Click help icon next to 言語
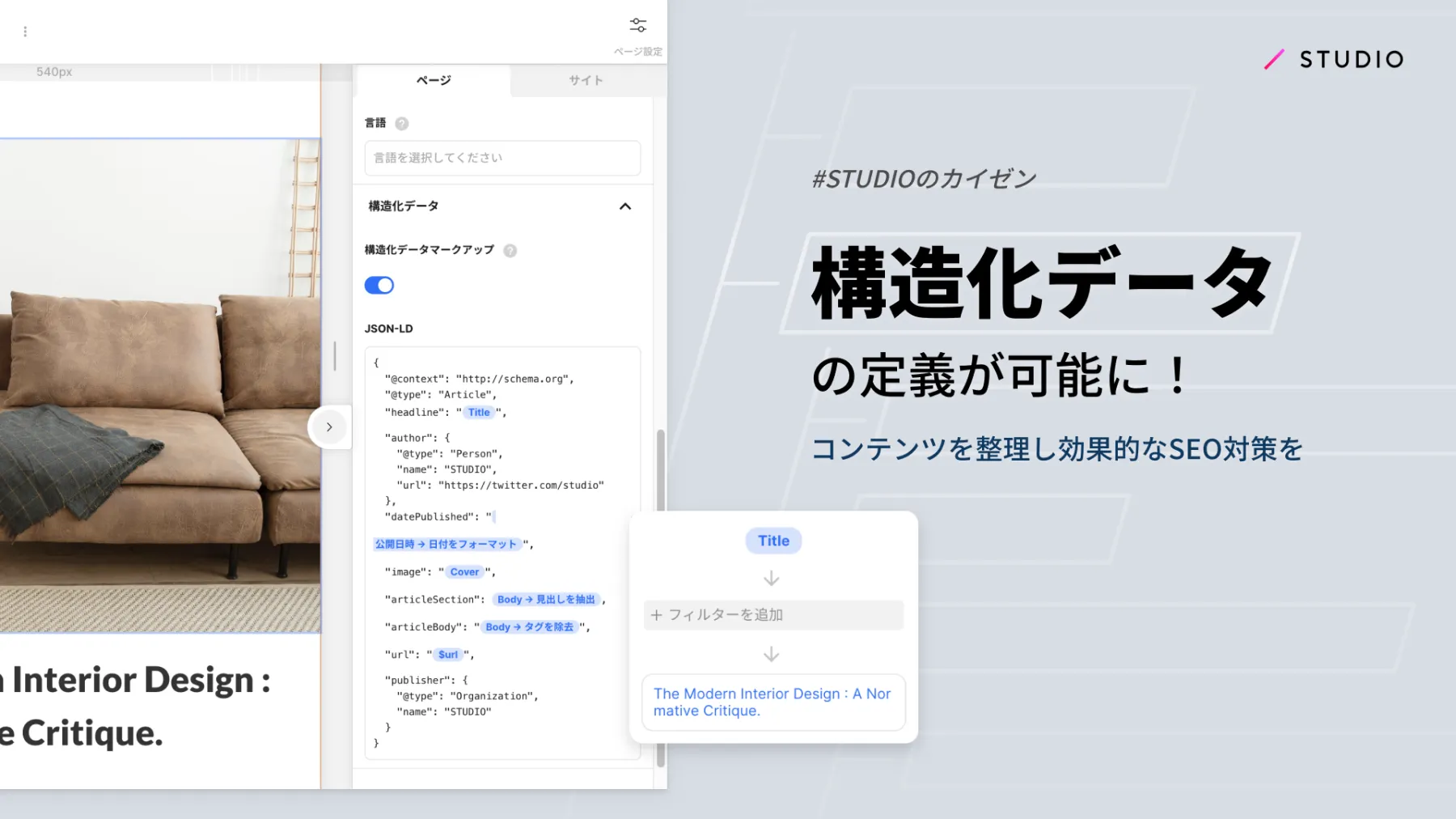Image resolution: width=1456 pixels, height=819 pixels. [x=402, y=124]
